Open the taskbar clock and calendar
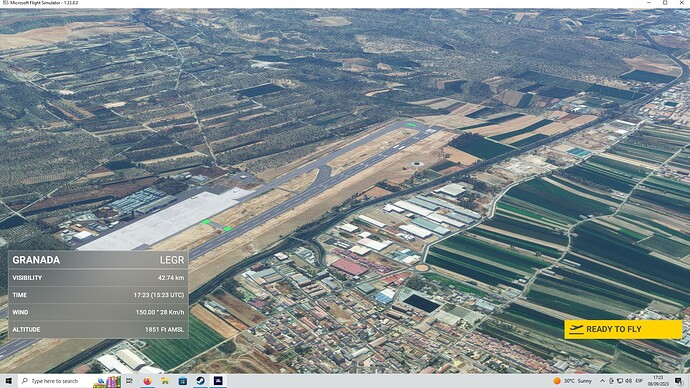The width and height of the screenshot is (690, 388). pos(658,381)
